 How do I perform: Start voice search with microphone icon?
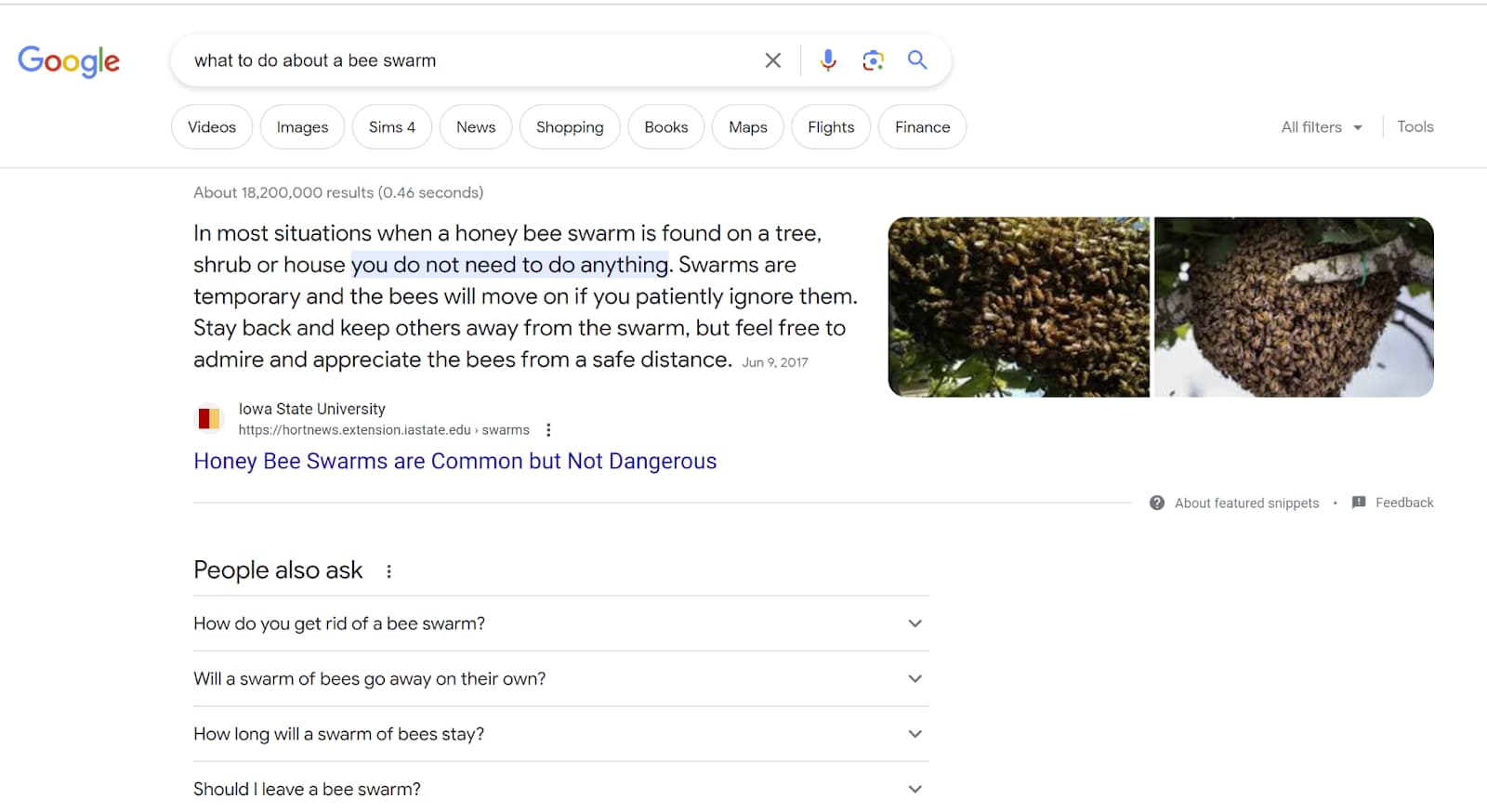pos(827,60)
